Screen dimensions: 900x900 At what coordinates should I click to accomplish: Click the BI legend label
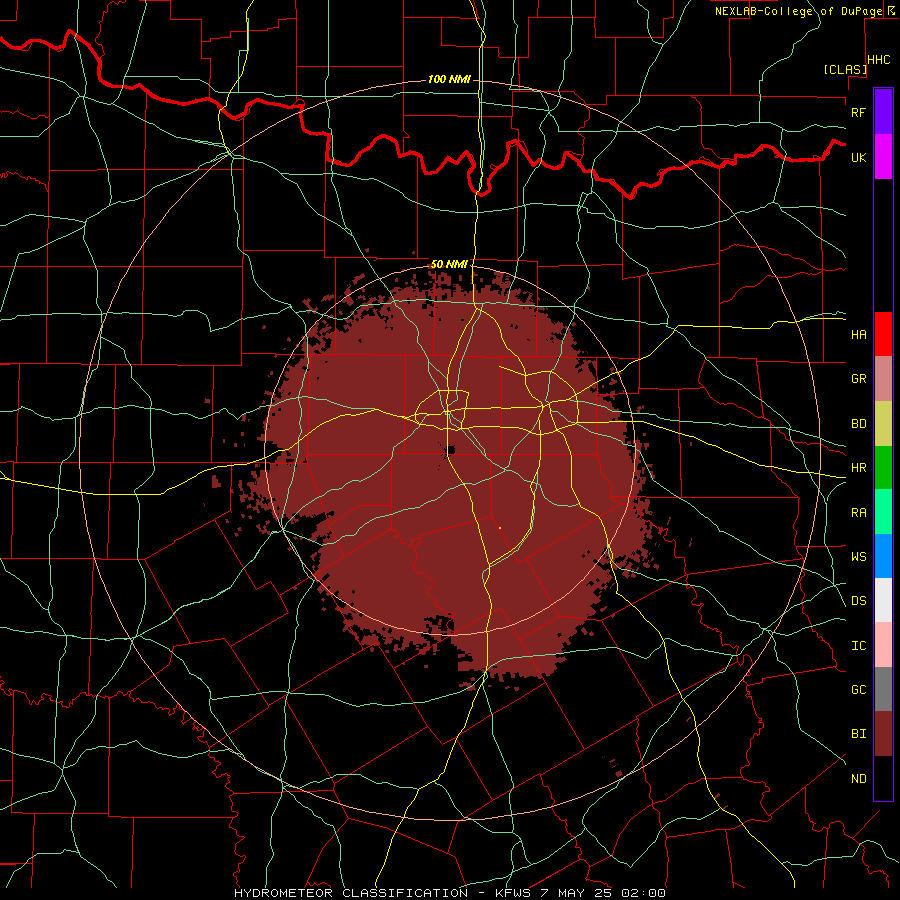pyautogui.click(x=859, y=734)
